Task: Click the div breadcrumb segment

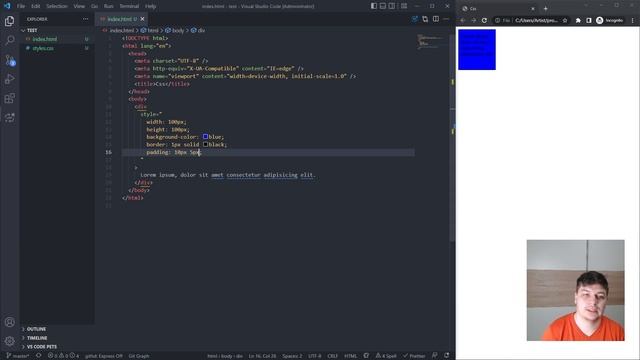Action: point(198,30)
